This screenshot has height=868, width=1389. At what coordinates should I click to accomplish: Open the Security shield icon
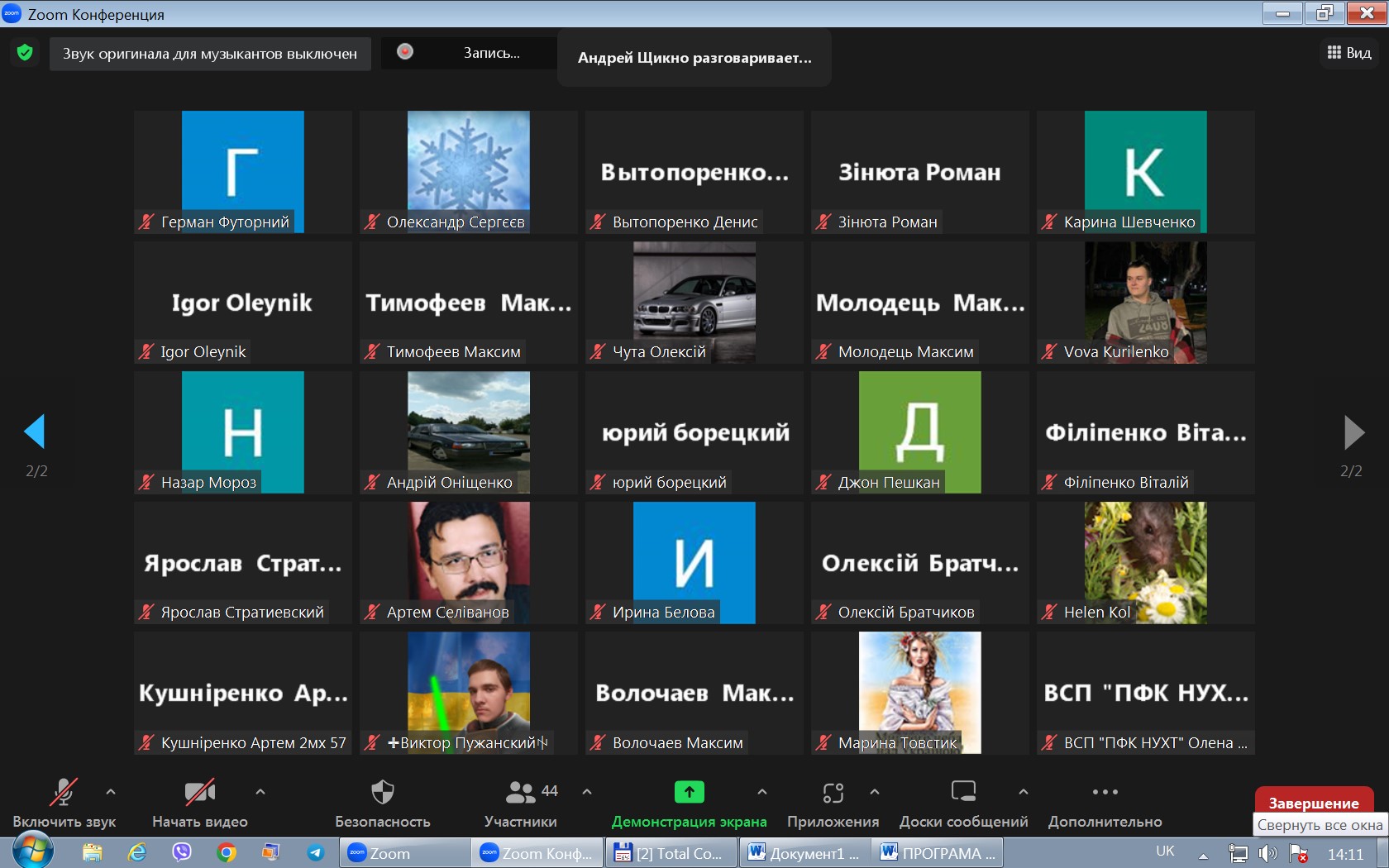click(383, 792)
